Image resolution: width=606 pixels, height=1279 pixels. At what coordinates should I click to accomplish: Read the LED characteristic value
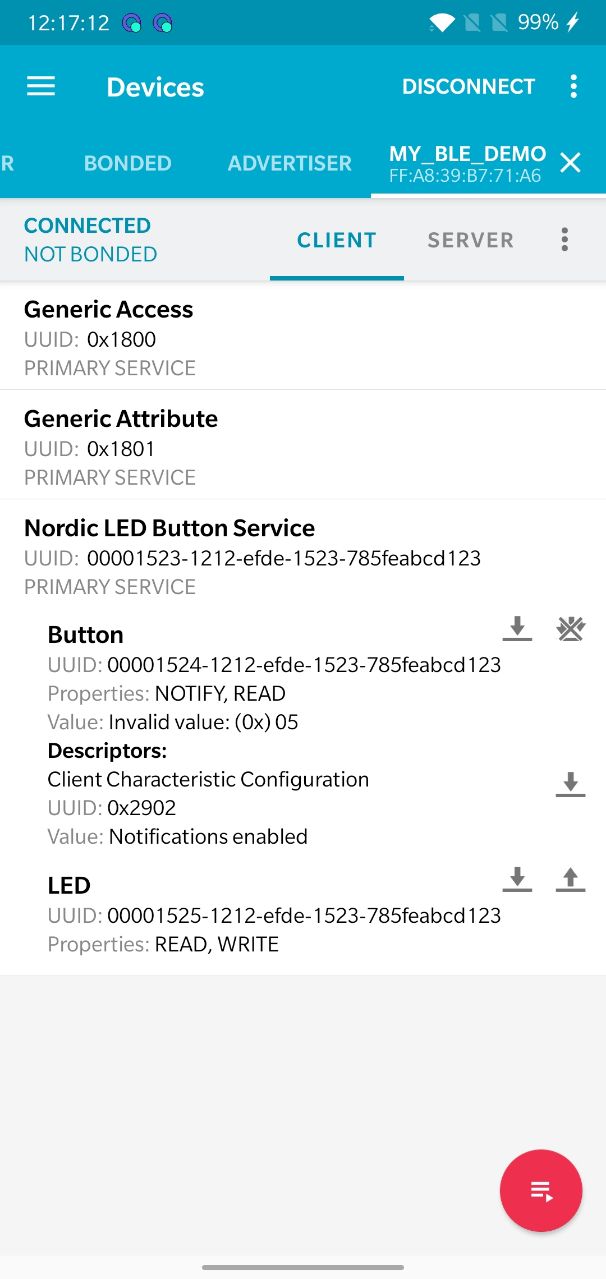coord(517,879)
